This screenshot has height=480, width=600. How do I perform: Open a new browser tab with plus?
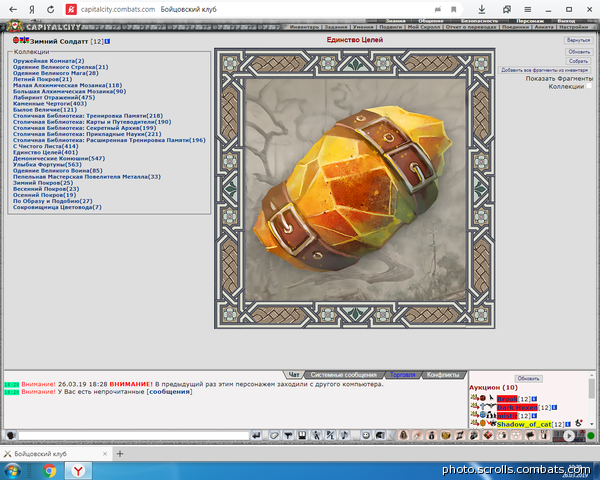(x=120, y=454)
